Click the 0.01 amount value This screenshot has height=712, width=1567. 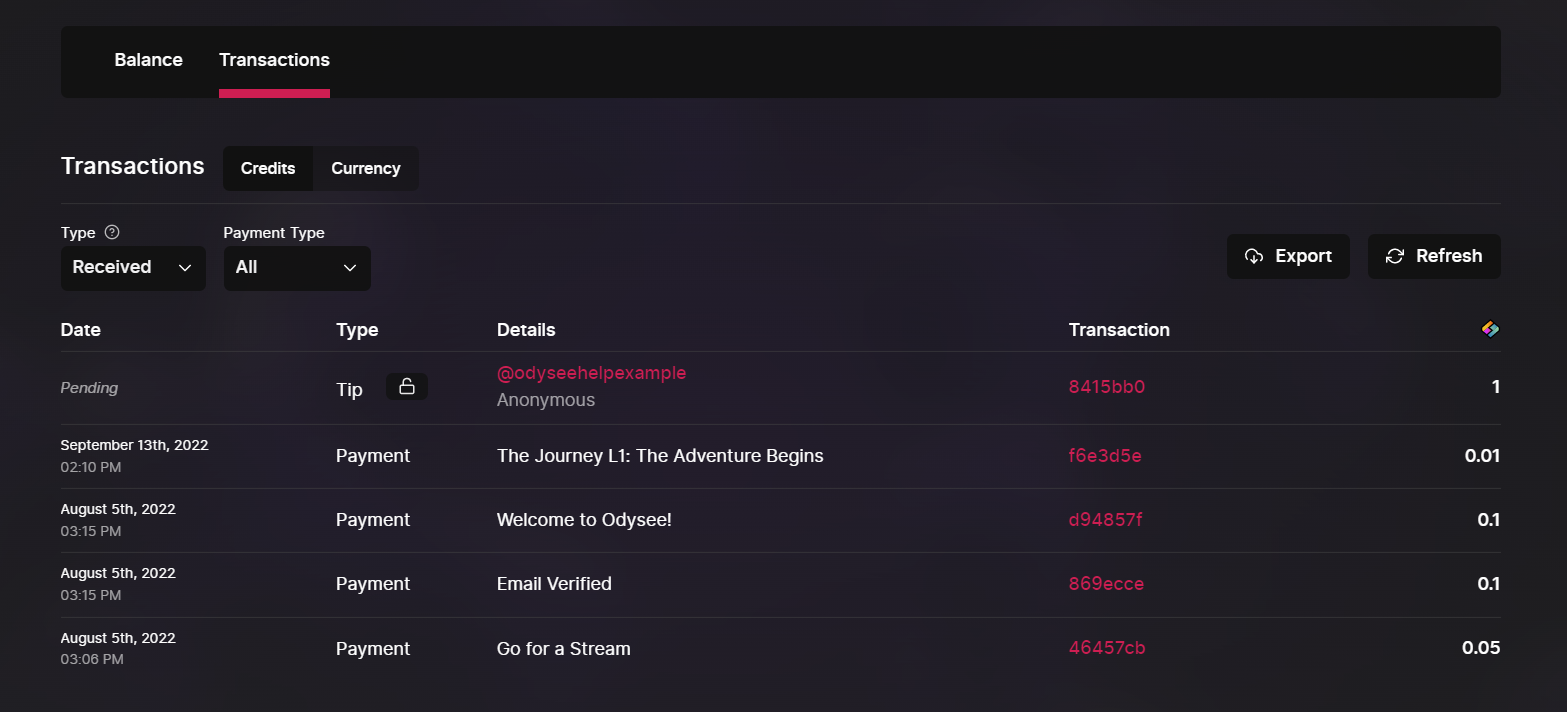click(1482, 456)
